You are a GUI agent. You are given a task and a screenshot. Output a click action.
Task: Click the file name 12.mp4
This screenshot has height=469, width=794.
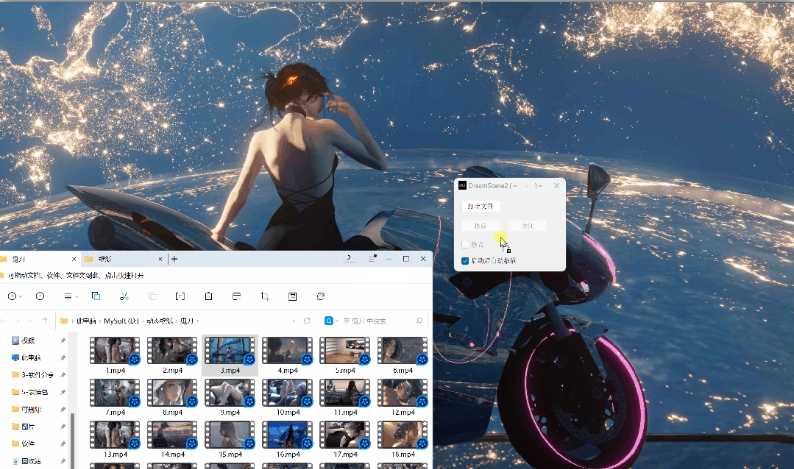(403, 413)
